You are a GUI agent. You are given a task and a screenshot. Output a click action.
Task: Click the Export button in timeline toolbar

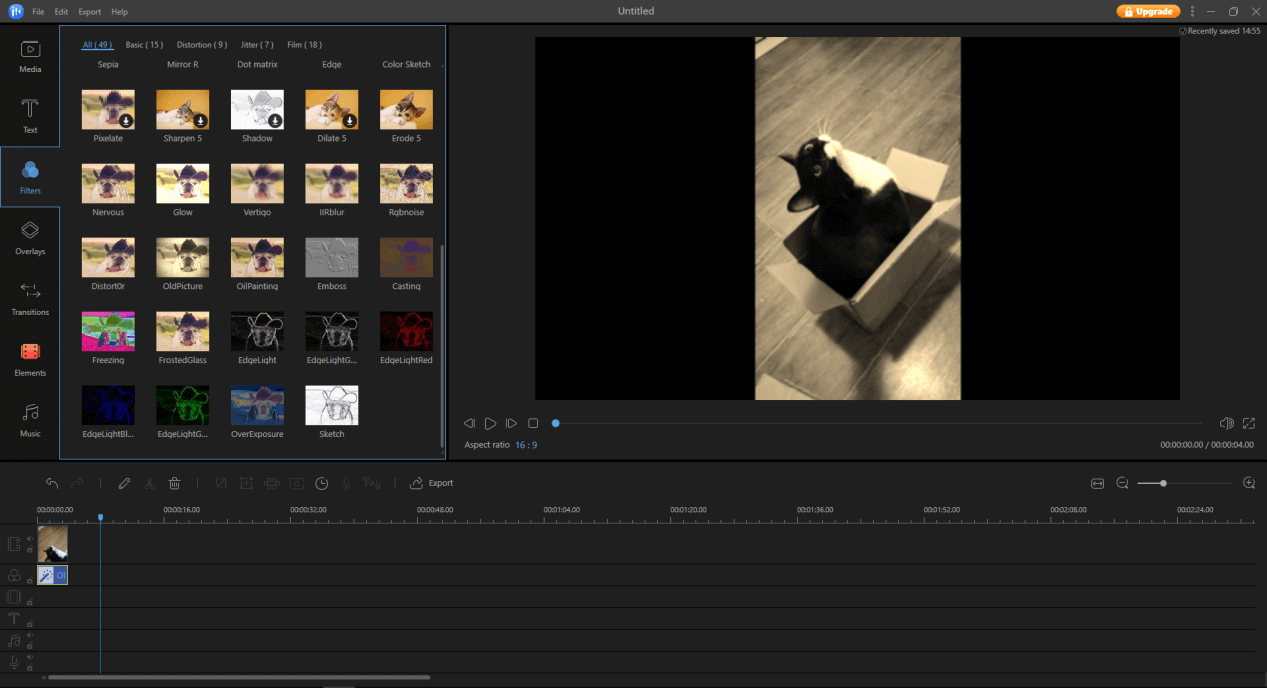click(x=431, y=483)
